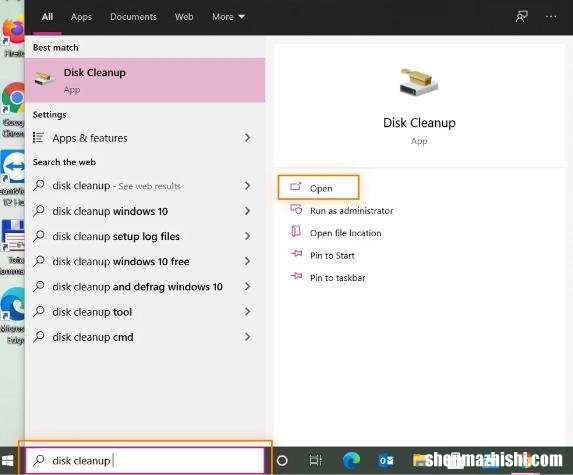Viewport: 573px width, 475px height.
Task: Open Apps & features settings result
Action: tap(145, 138)
